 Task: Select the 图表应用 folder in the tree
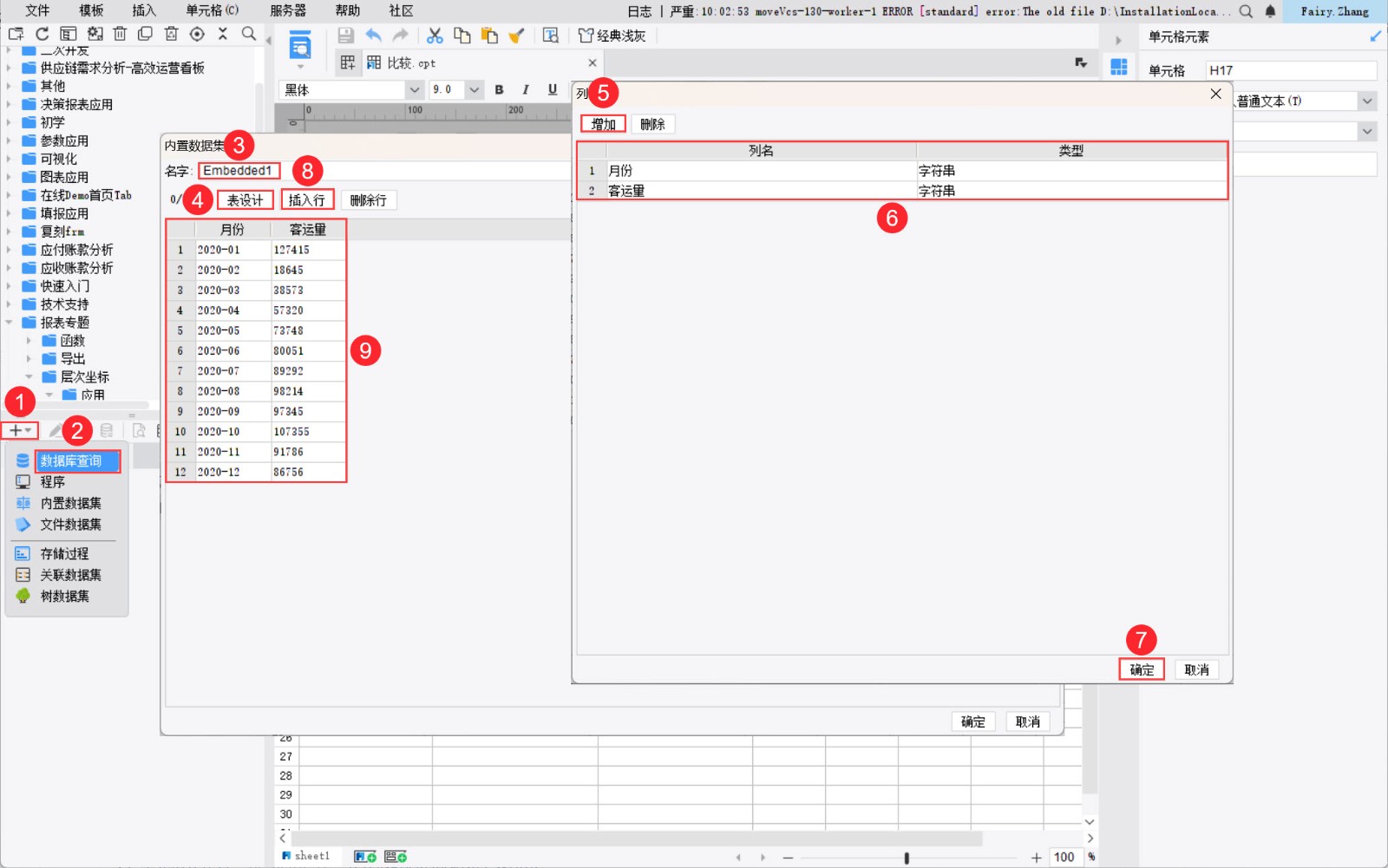point(64,177)
